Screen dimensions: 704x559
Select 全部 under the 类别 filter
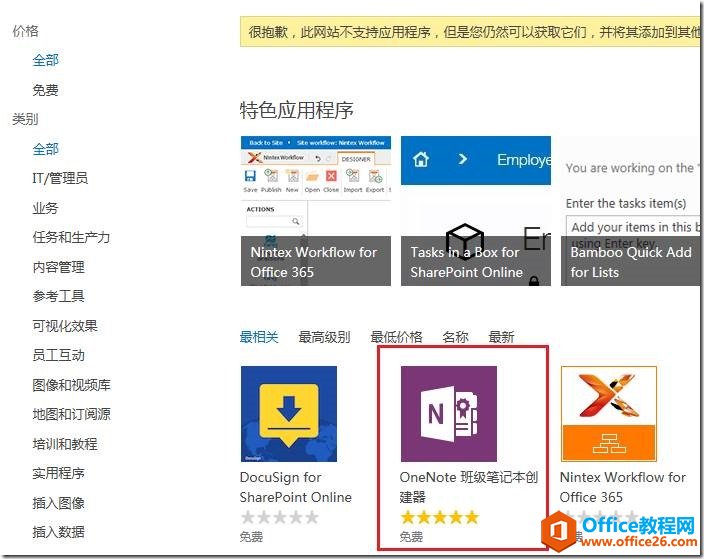(45, 149)
